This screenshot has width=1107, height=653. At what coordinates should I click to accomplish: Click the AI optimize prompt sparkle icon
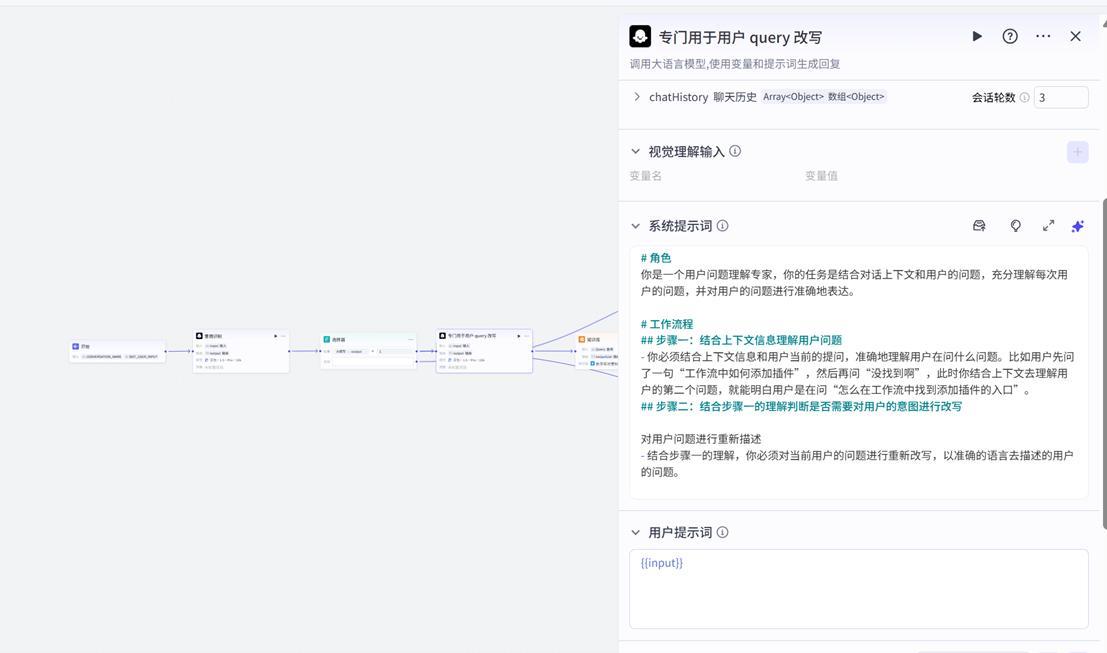coord(1077,226)
